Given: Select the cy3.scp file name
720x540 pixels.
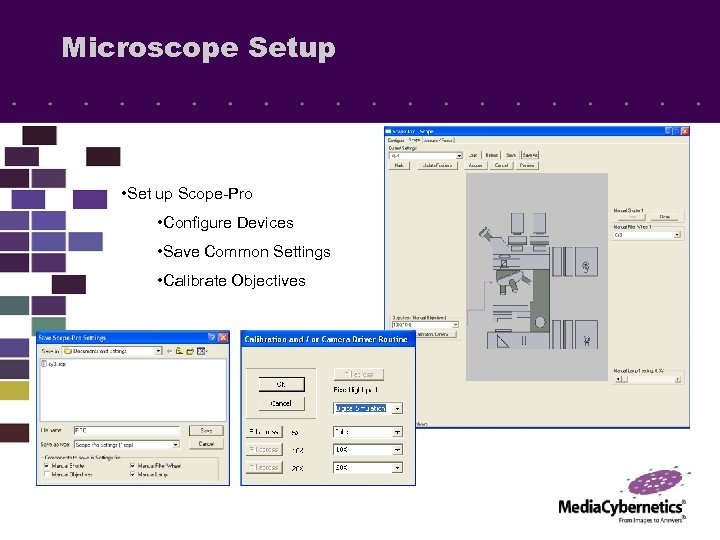Looking at the screenshot, I should (57, 364).
